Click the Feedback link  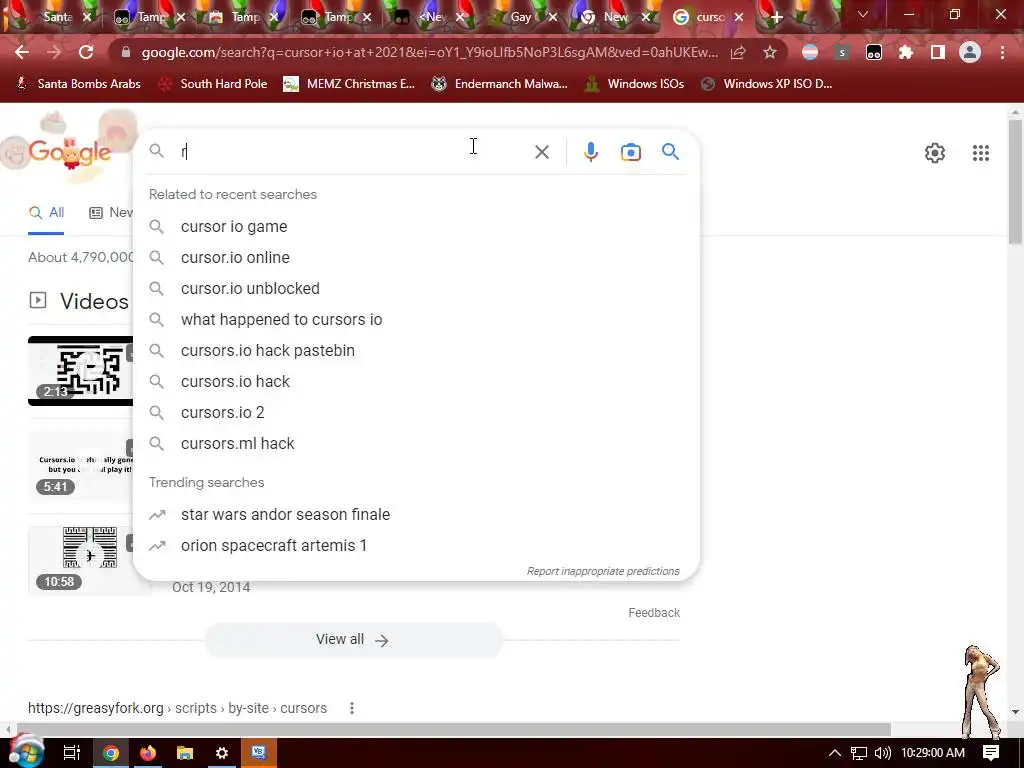pyautogui.click(x=654, y=613)
